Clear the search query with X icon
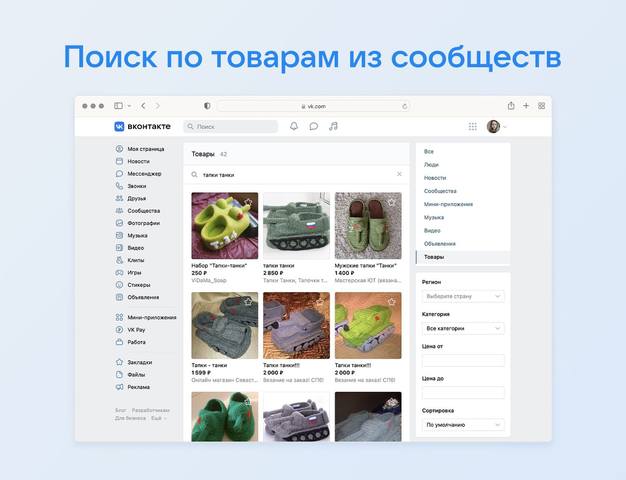The width and height of the screenshot is (626, 480). 399,174
